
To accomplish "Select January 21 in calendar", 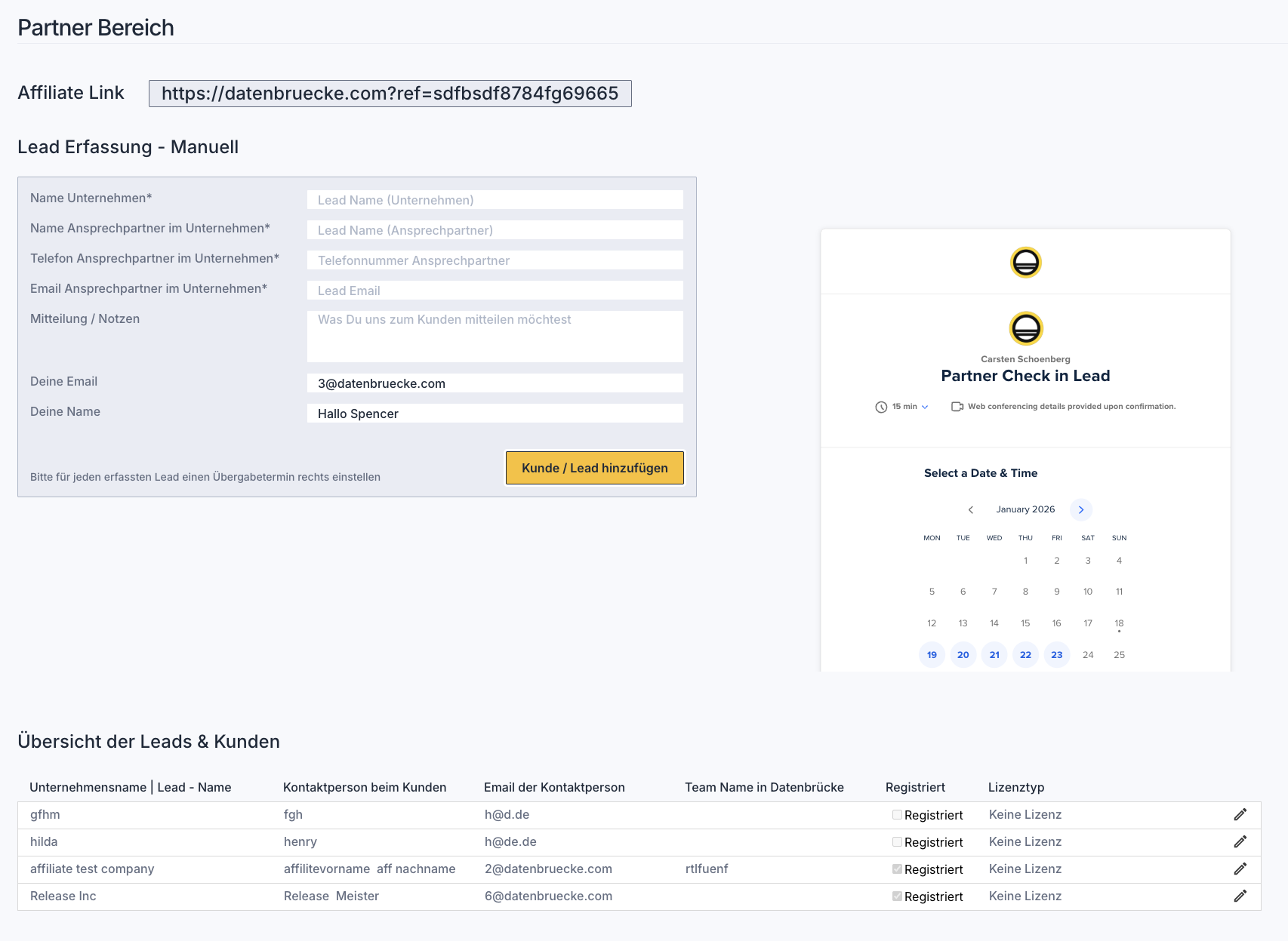I will click(994, 655).
